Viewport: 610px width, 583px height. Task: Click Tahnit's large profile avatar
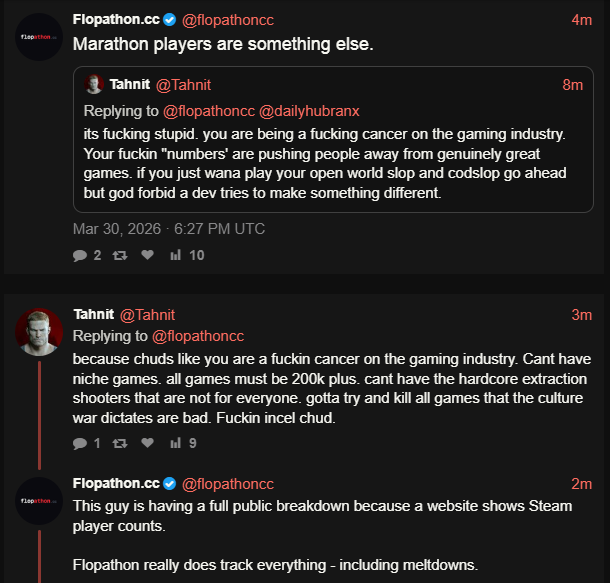[x=40, y=331]
